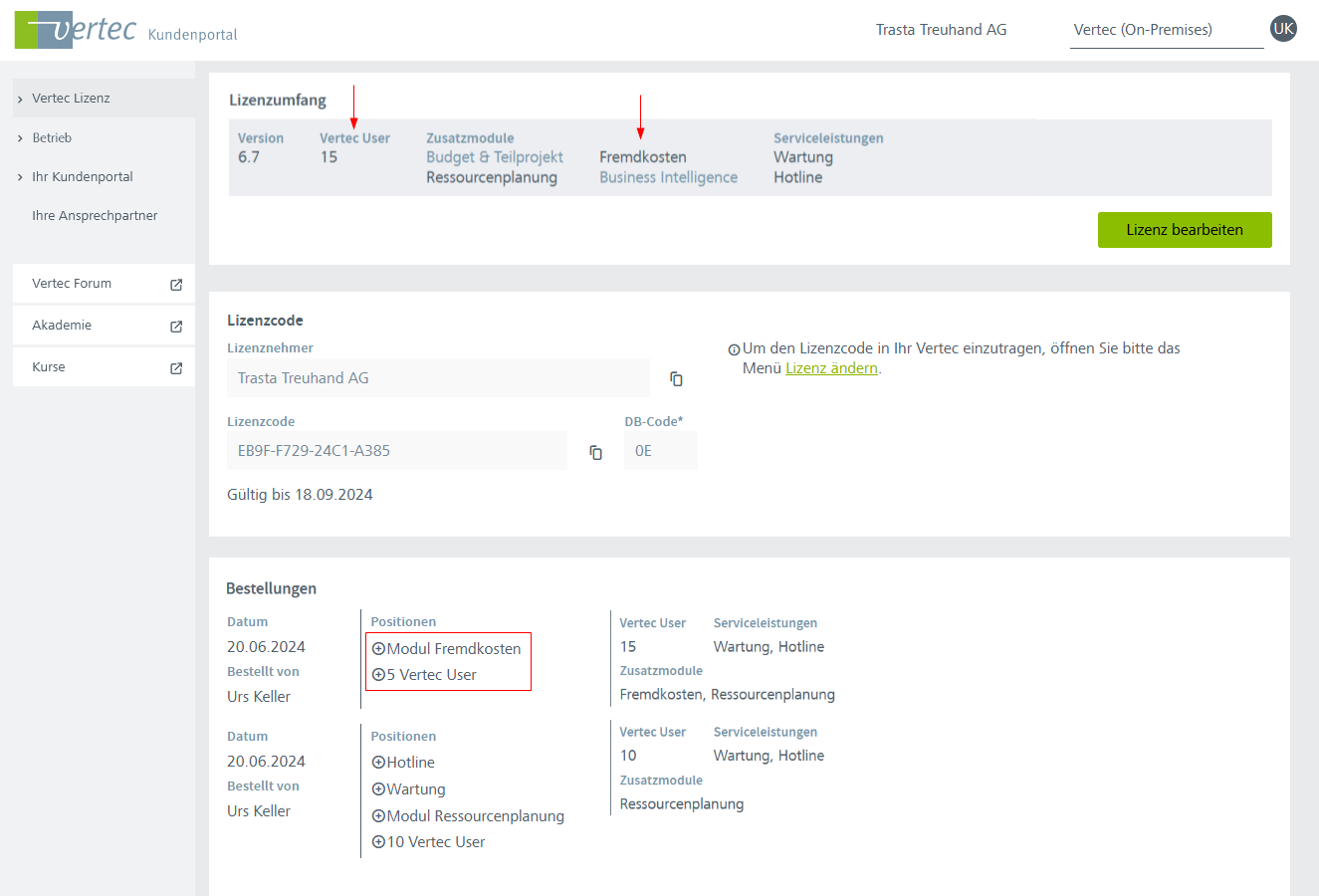Expand Betrieb in the sidebar
Screen dimensions: 1319x896
click(52, 138)
